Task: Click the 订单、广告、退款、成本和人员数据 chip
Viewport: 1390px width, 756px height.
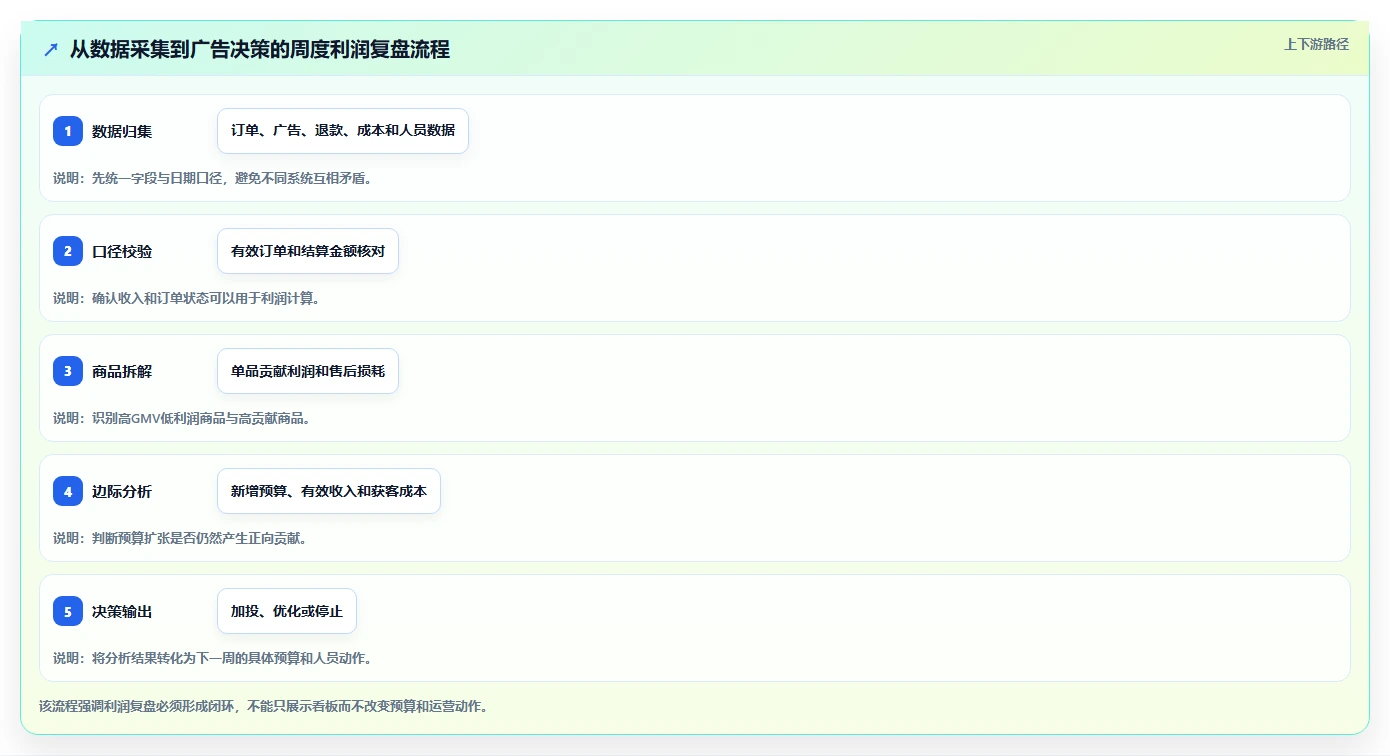Action: pos(343,131)
